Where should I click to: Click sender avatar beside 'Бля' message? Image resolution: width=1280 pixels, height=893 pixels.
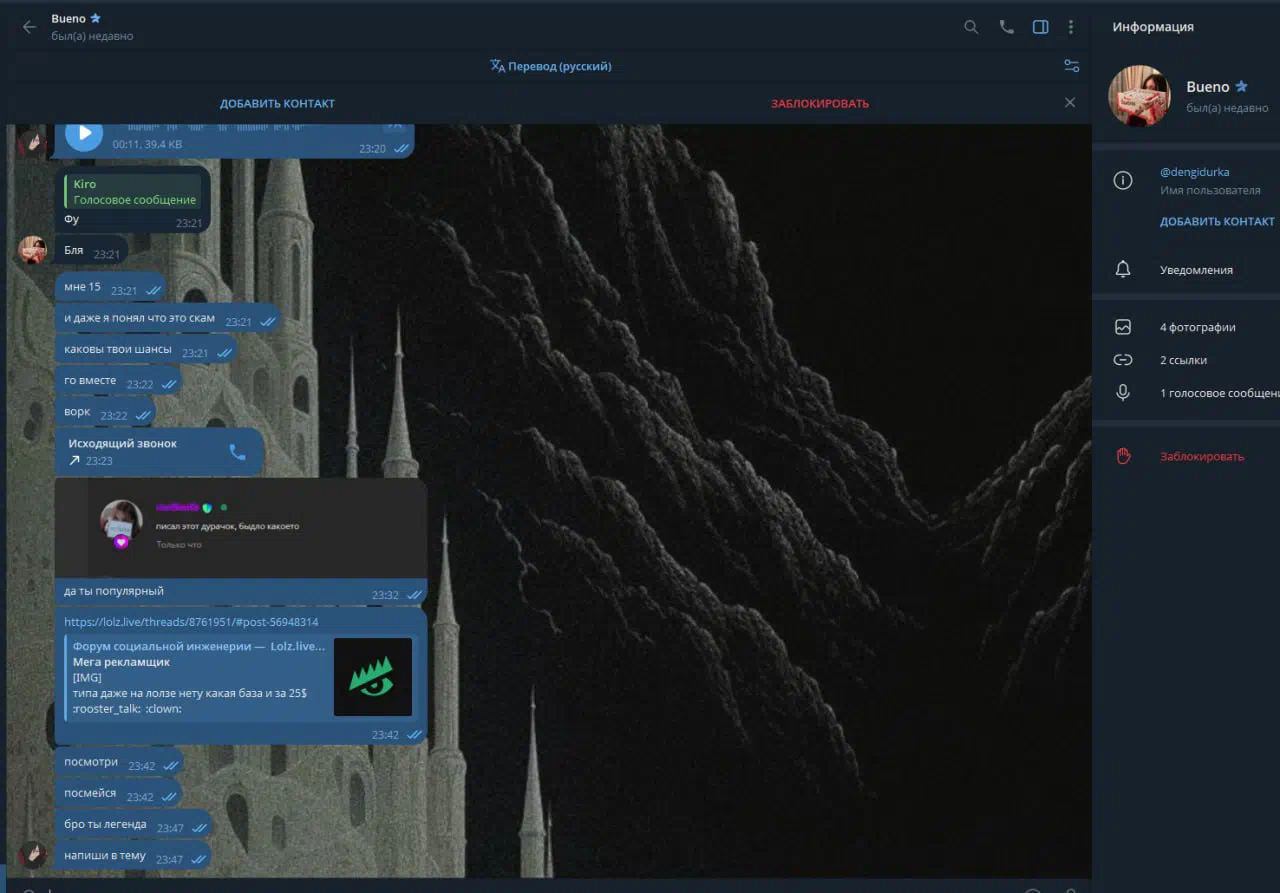pyautogui.click(x=33, y=250)
